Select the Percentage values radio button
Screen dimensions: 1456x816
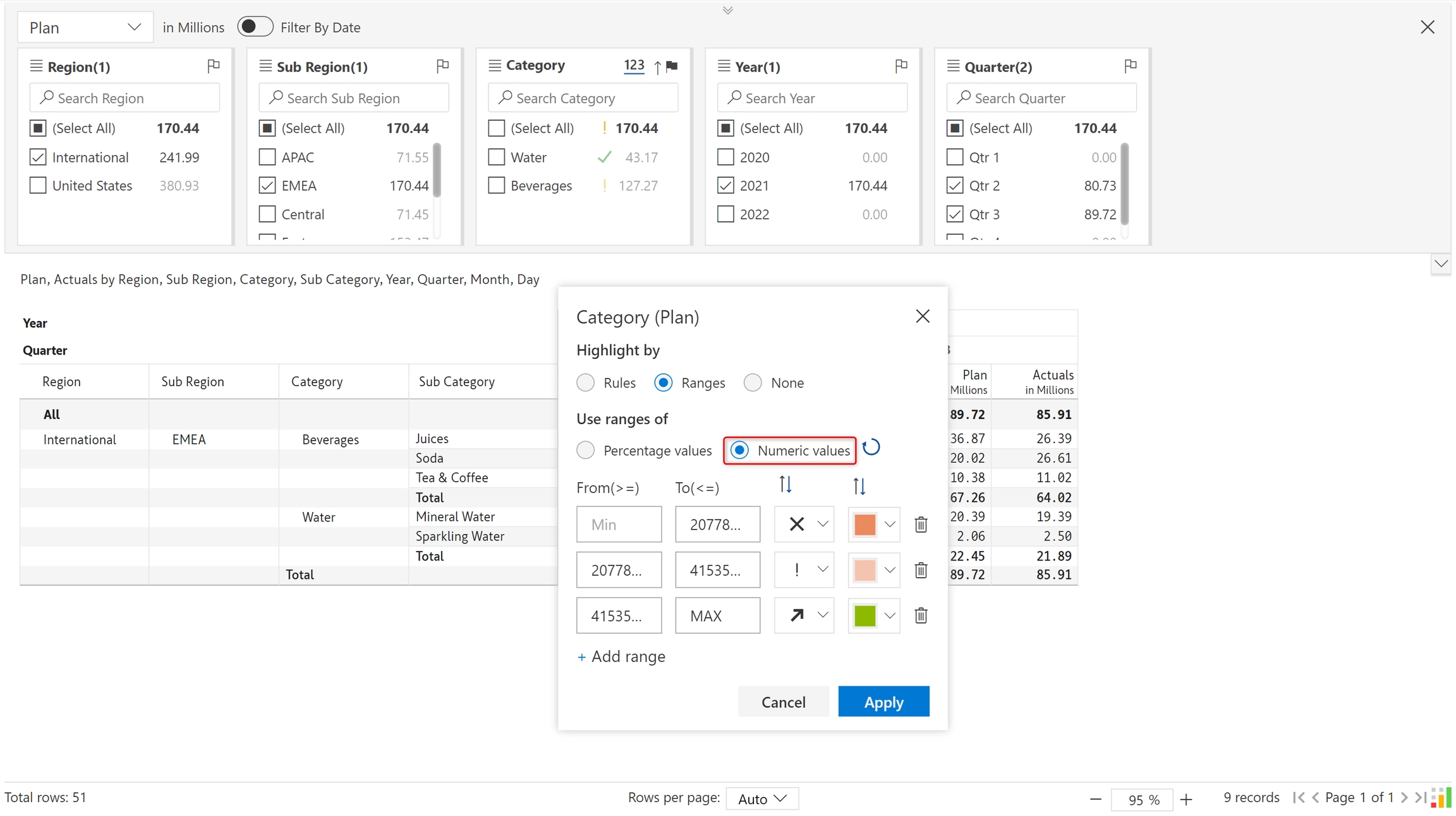click(586, 451)
